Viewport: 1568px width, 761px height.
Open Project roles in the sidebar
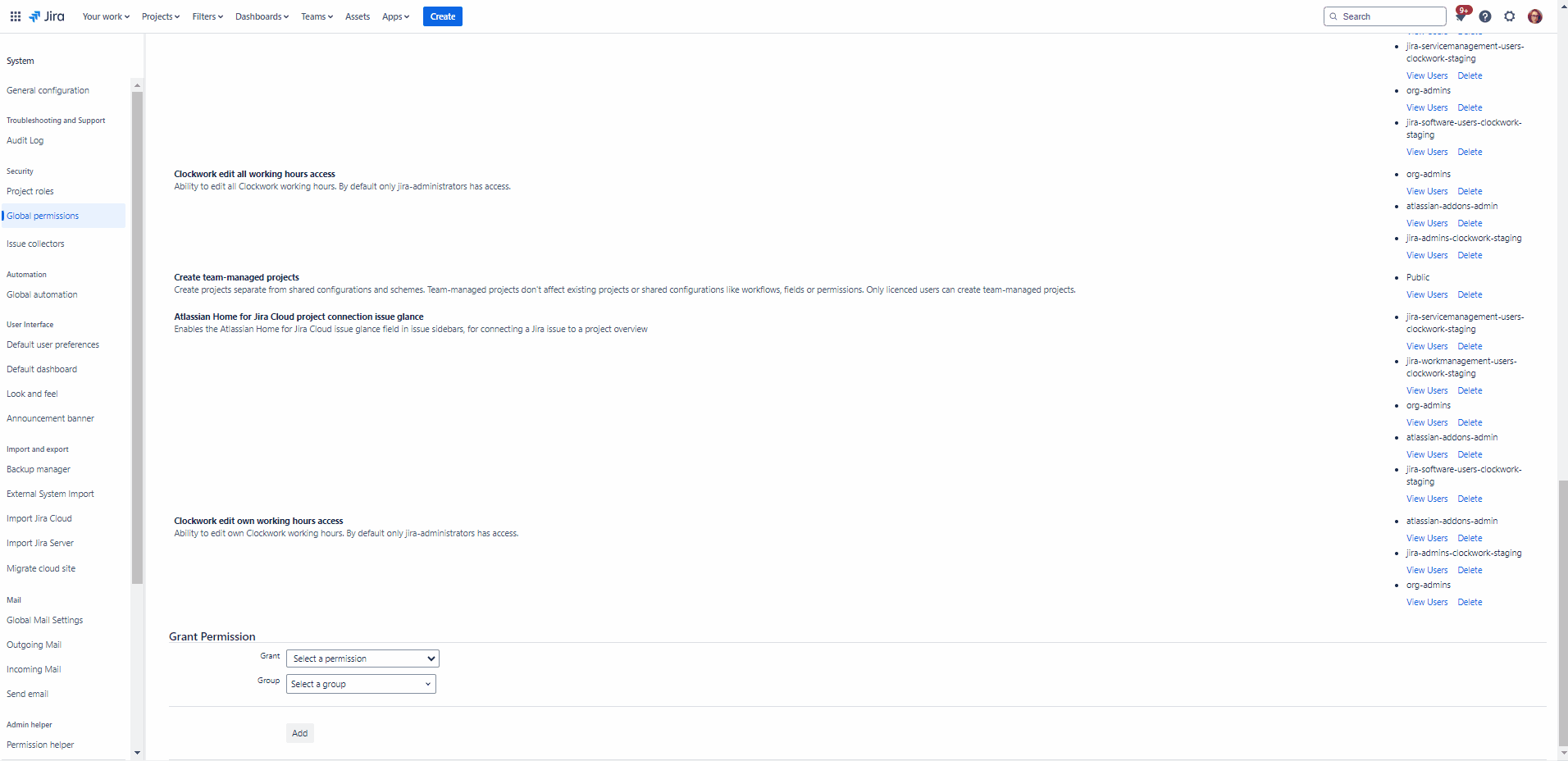coord(30,190)
